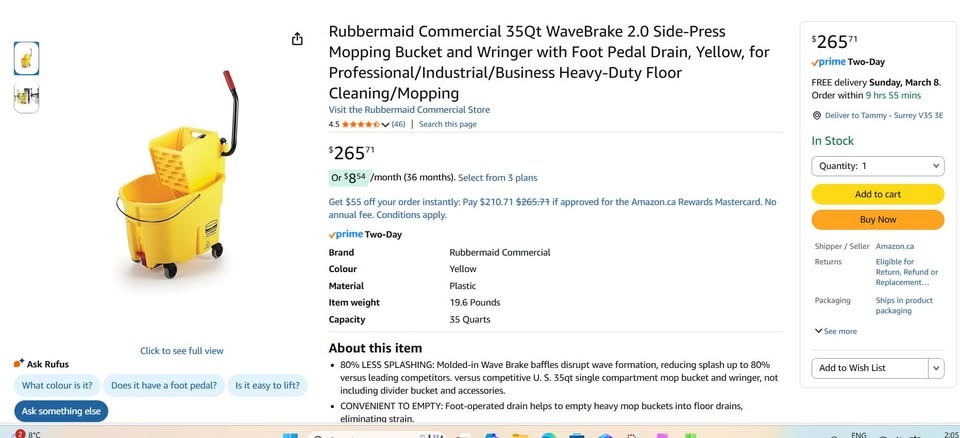Open the weather widget showing 8°C

pos(27,434)
